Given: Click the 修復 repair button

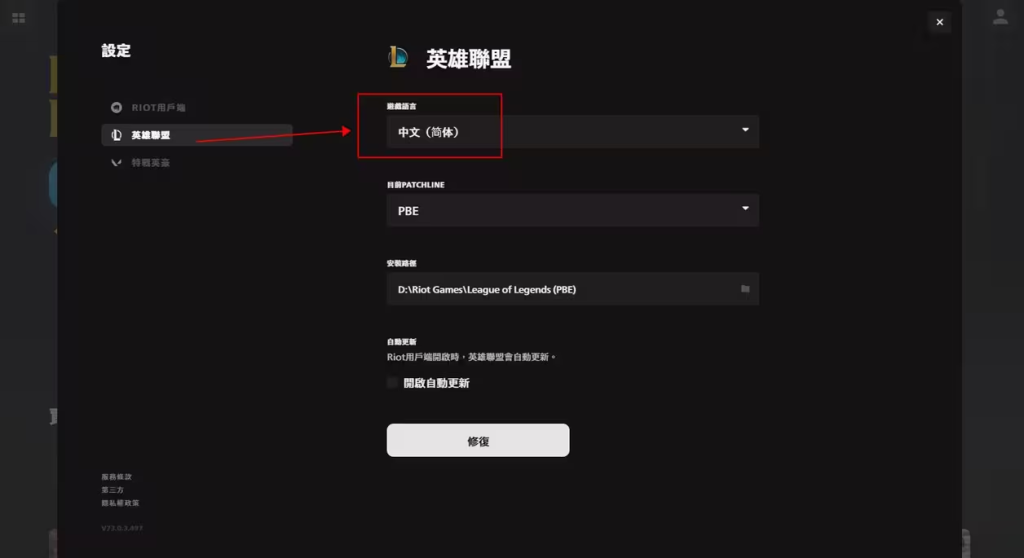Looking at the screenshot, I should point(478,440).
